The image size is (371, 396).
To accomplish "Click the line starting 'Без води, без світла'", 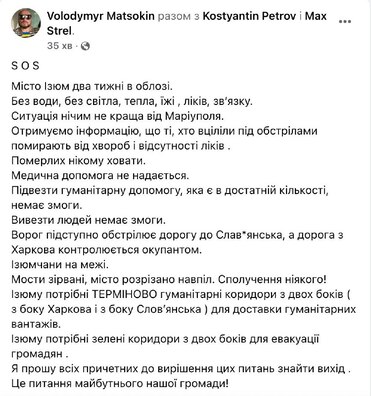I will [x=132, y=101].
